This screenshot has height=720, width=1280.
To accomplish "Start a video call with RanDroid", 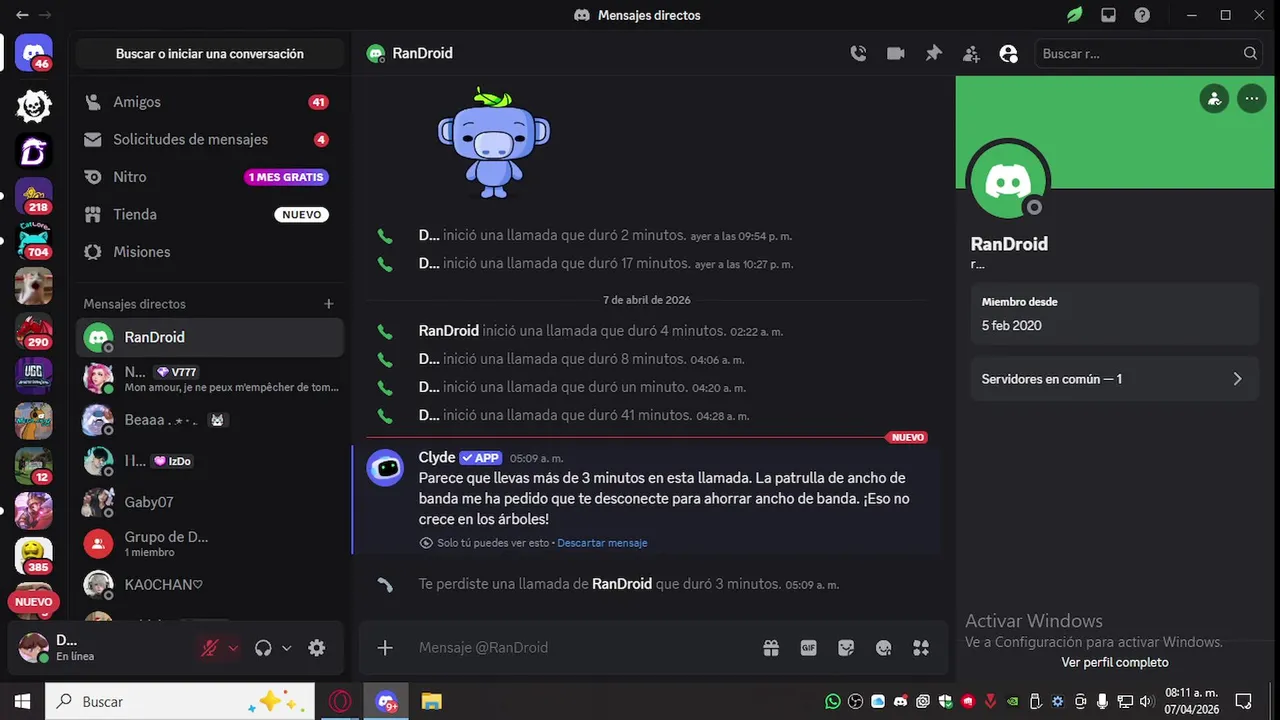I will pos(896,54).
